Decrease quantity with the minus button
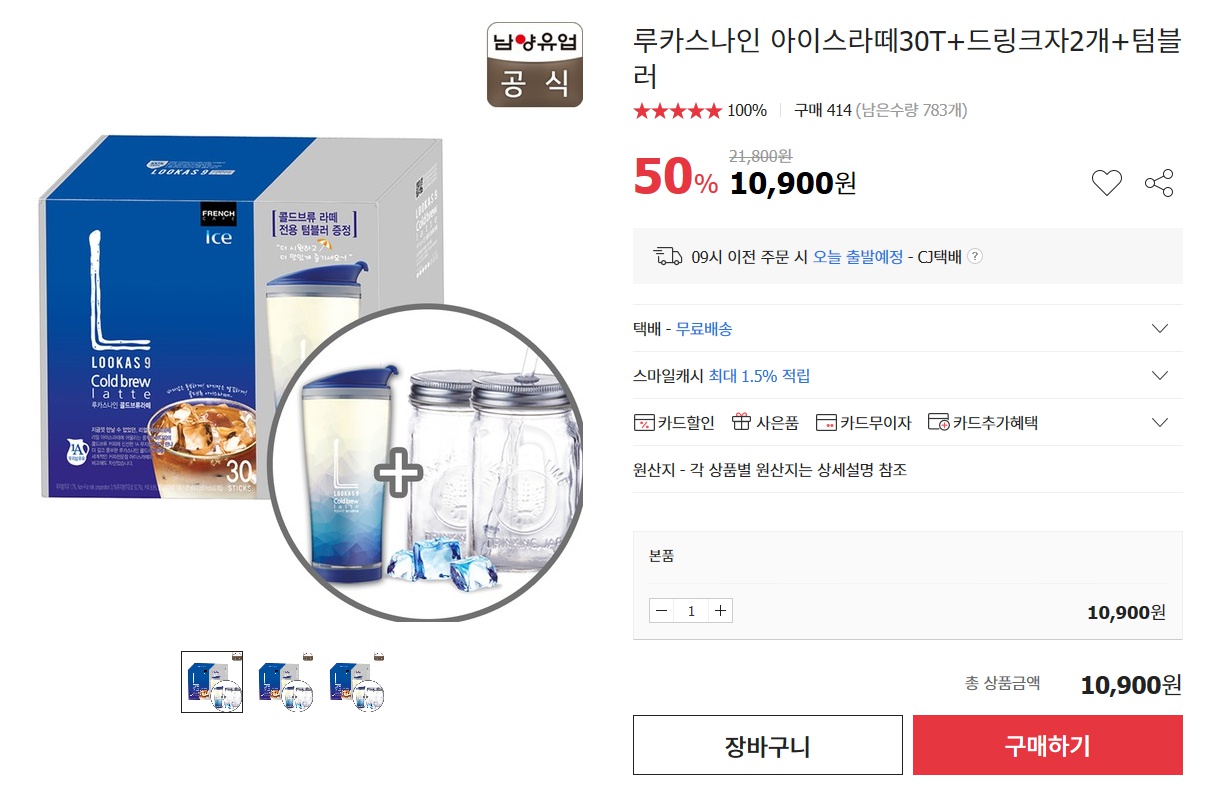1213x807 pixels. [x=661, y=611]
